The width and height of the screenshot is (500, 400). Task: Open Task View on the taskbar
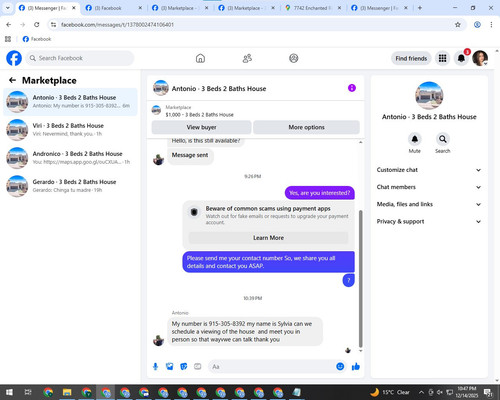28,392
